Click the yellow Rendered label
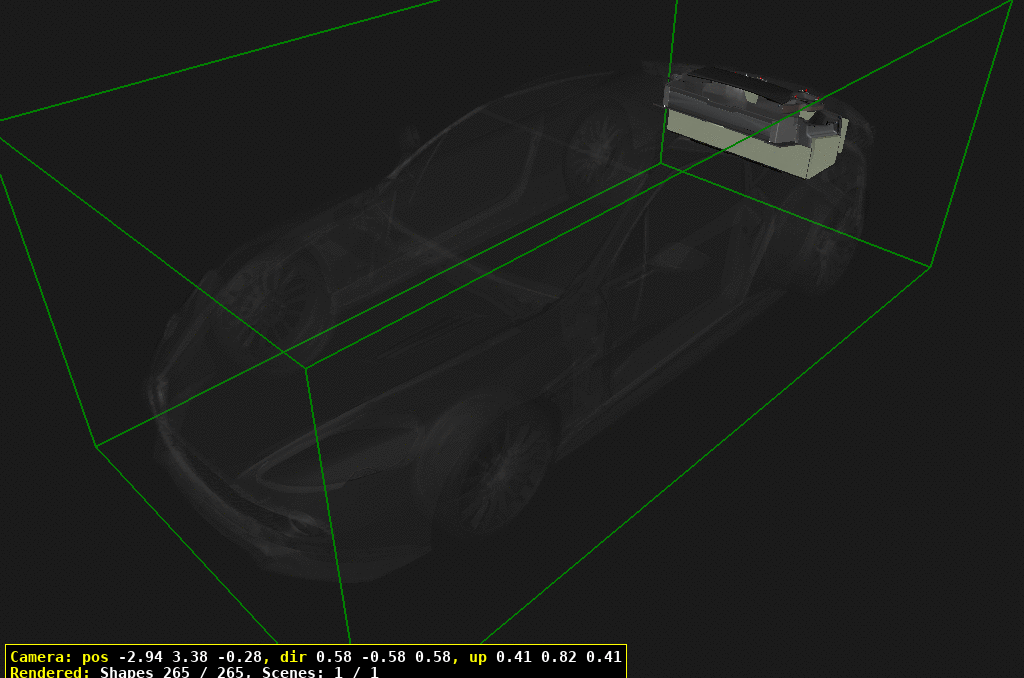This screenshot has height=678, width=1024. 50,672
